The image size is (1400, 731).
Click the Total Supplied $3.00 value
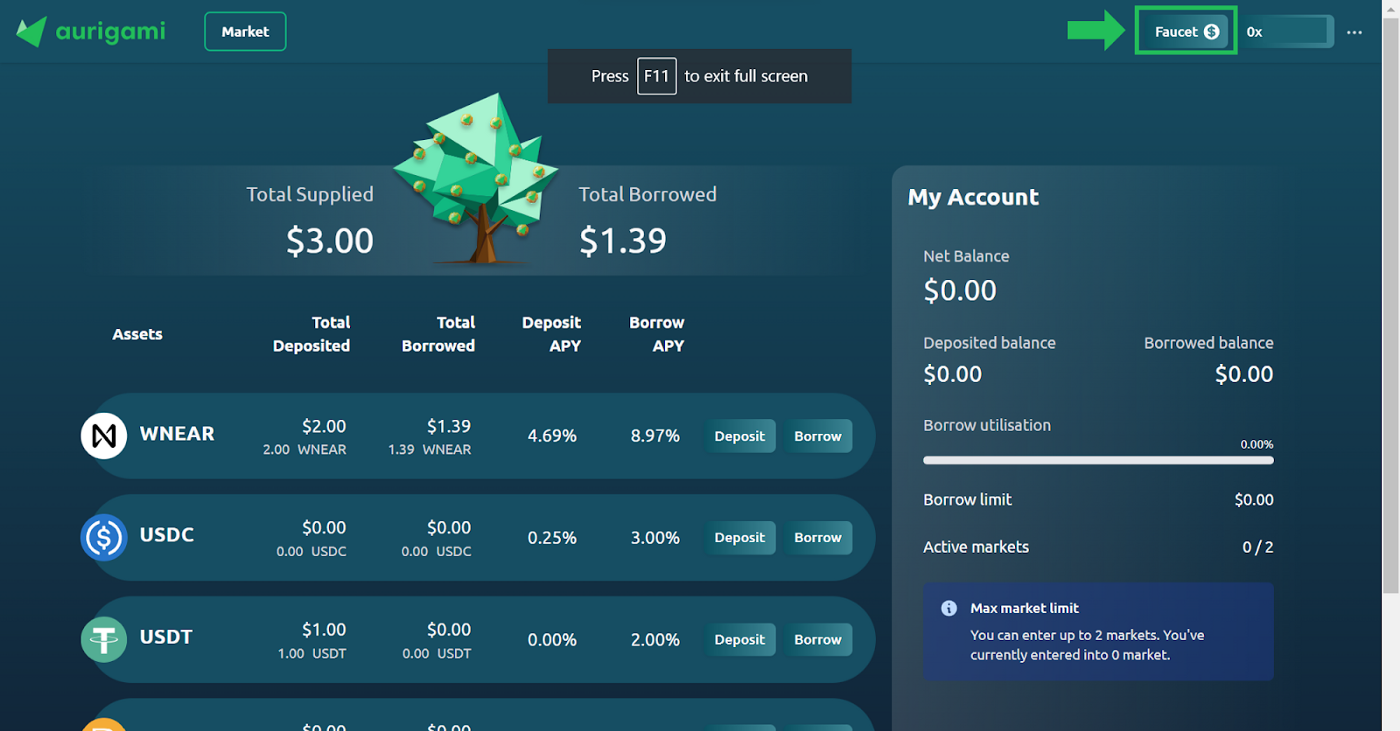pos(329,240)
